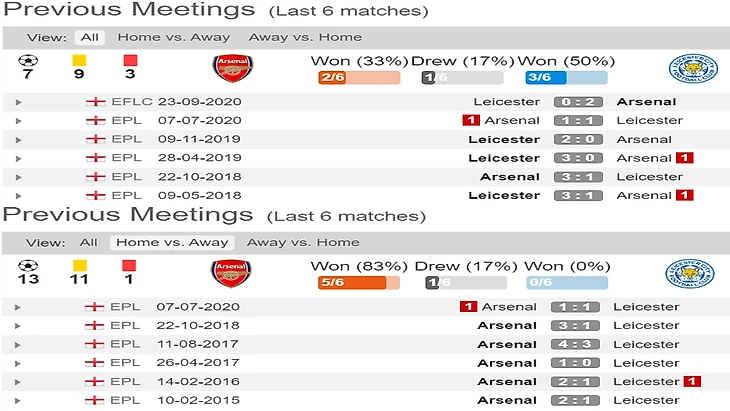This screenshot has height=411, width=730.
Task: Click the Arsenal crest beside Won (83%)
Action: (230, 273)
